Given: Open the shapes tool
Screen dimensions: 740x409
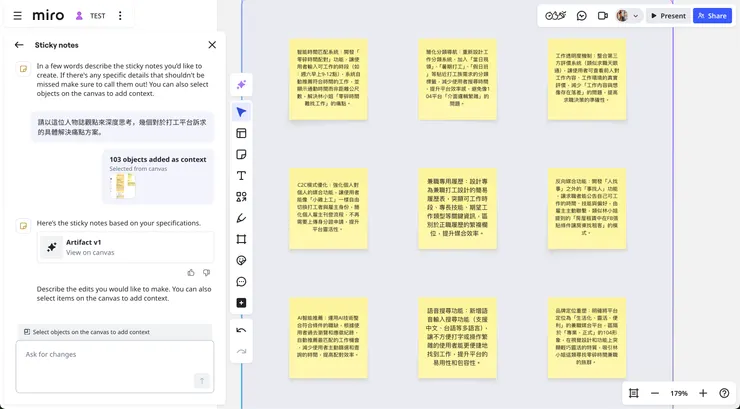Looking at the screenshot, I should tap(241, 197).
